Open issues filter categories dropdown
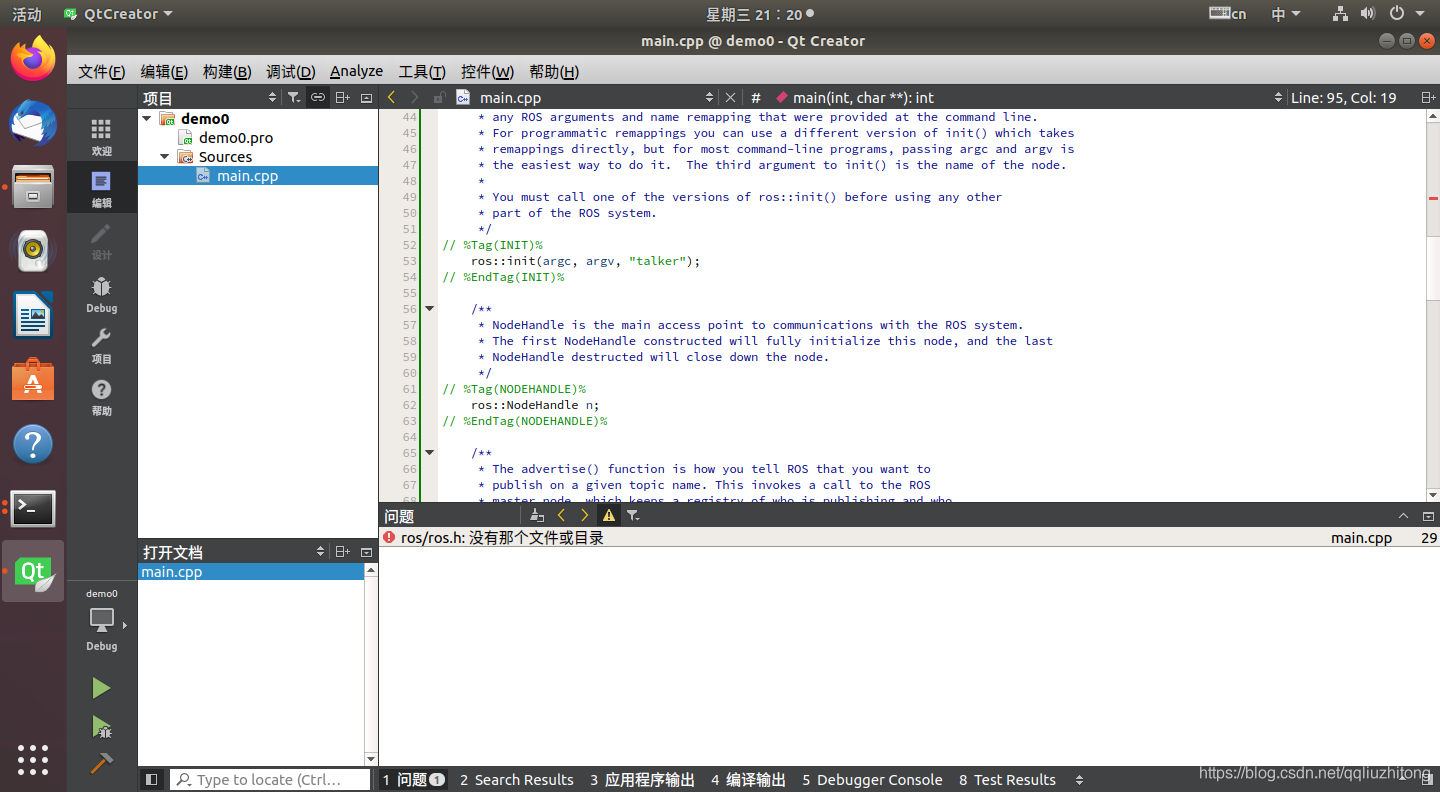Screen dimensions: 1440x792 point(633,515)
